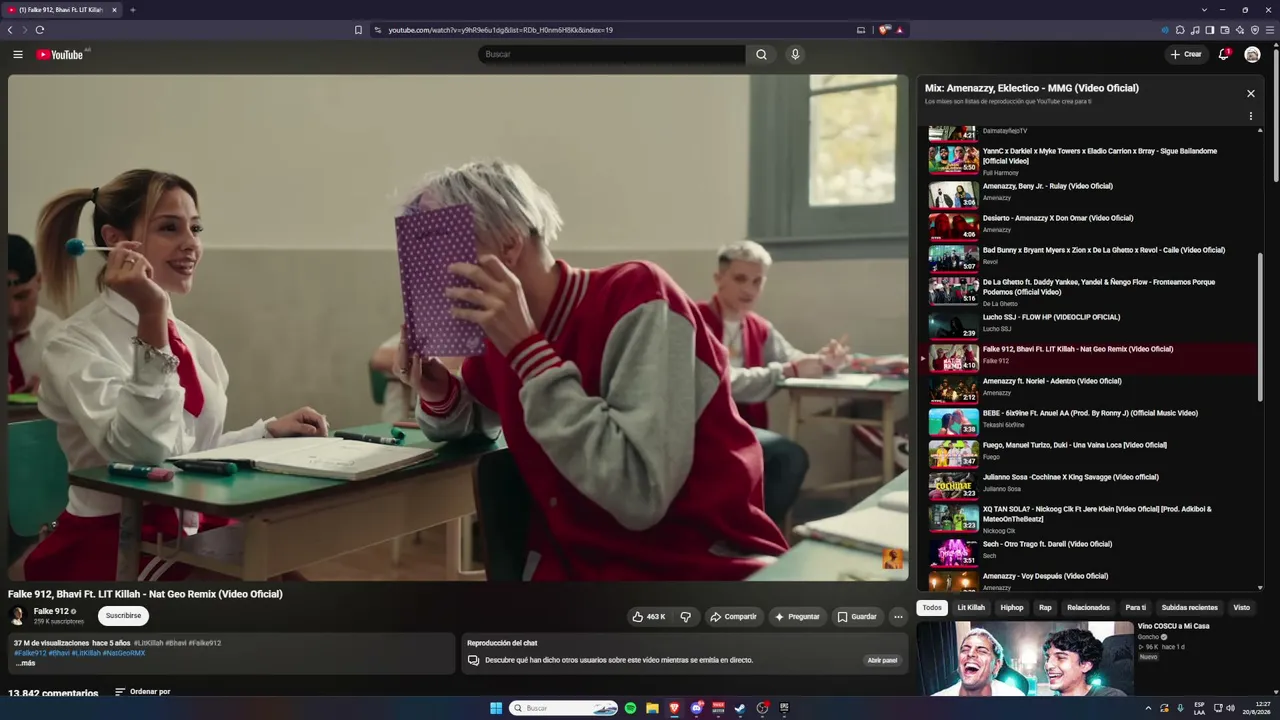Open the YouTube guide hamburger menu
This screenshot has height=720, width=1280.
coord(17,54)
